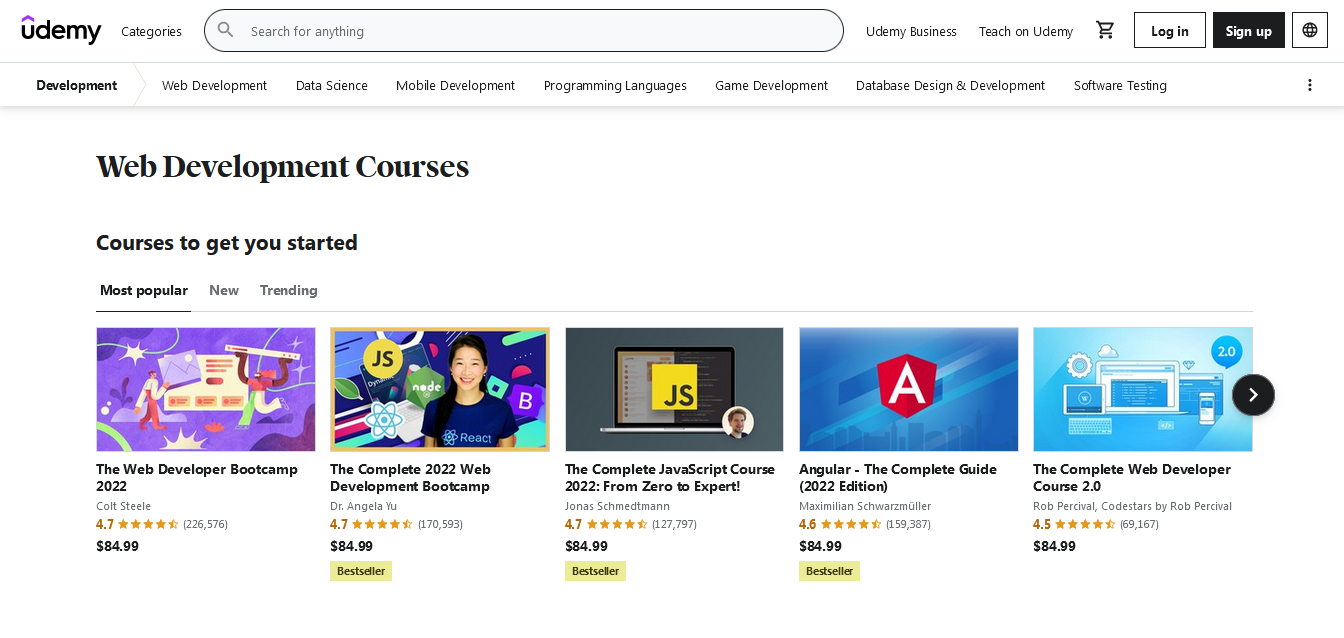
Task: Click star rating of the Angular course
Action: point(851,524)
